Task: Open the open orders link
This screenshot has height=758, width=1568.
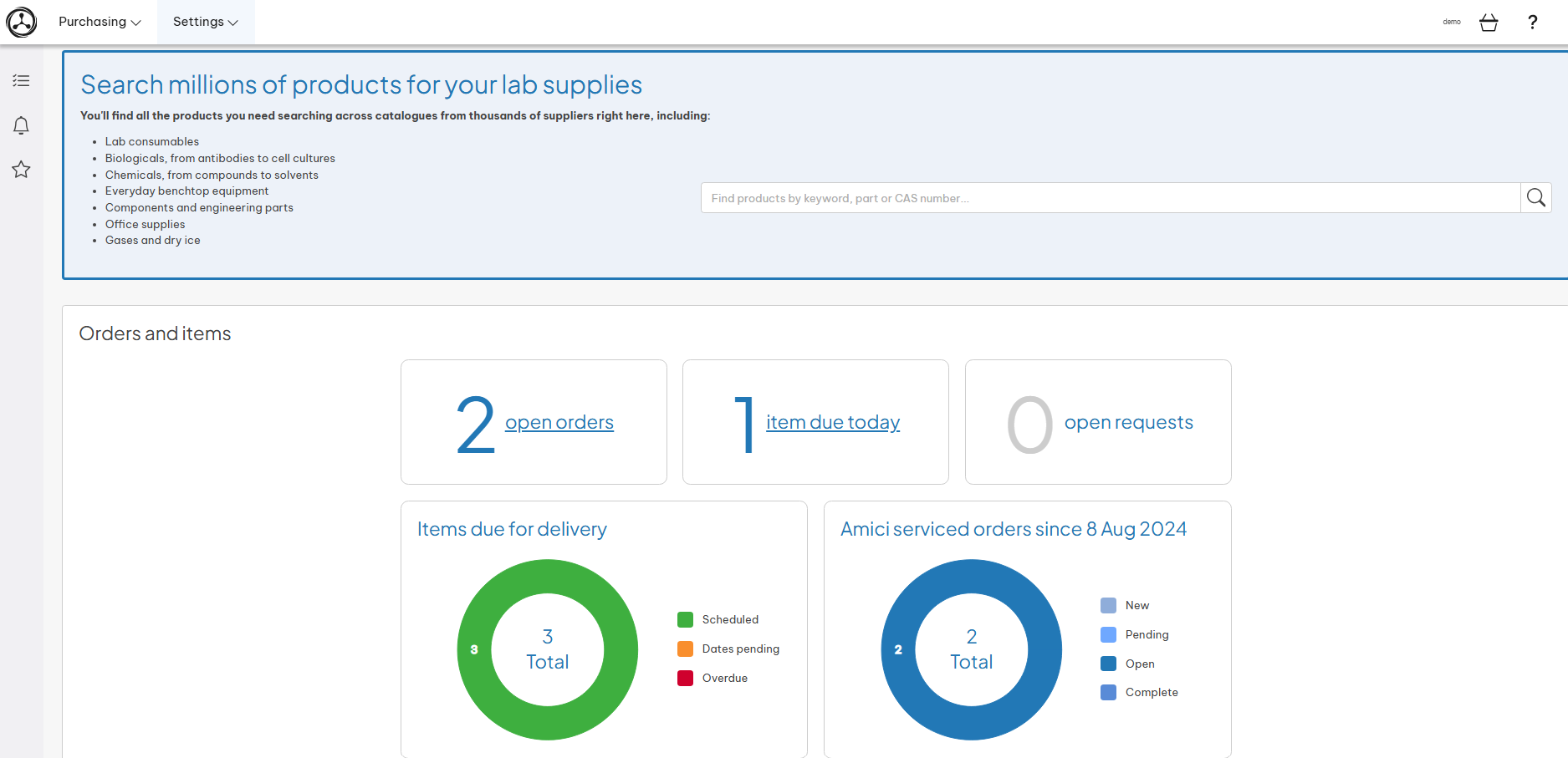Action: (x=559, y=423)
